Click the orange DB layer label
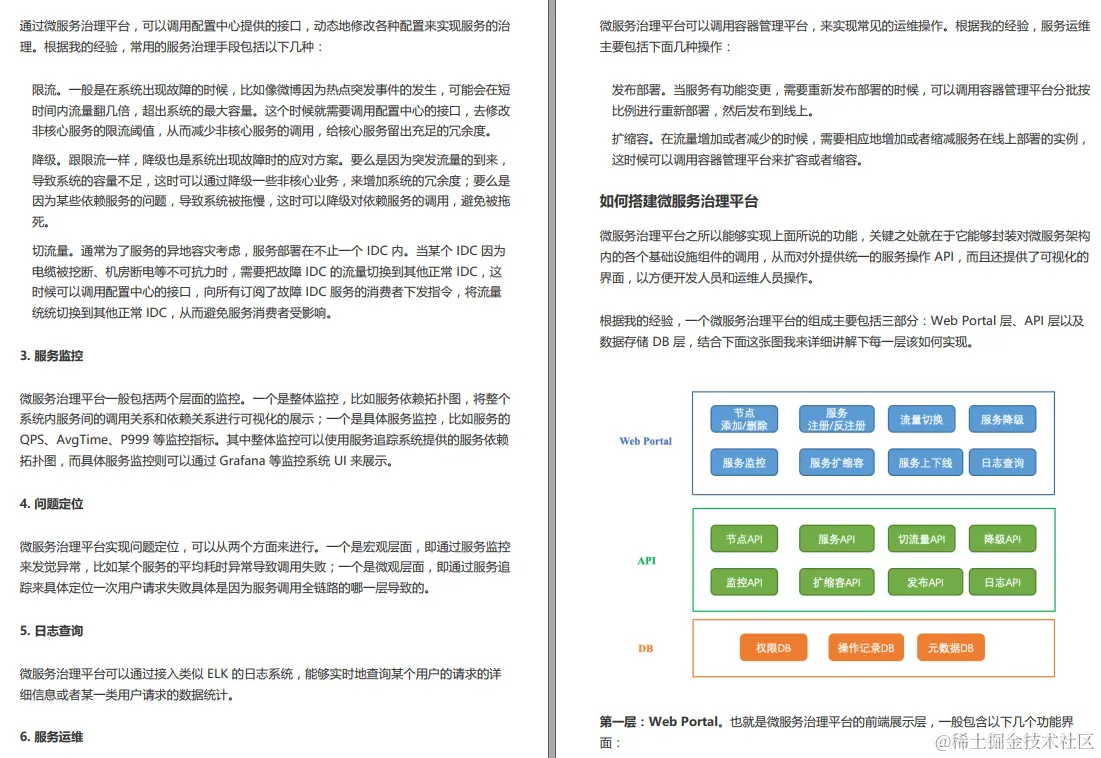This screenshot has width=1101, height=758. point(645,649)
